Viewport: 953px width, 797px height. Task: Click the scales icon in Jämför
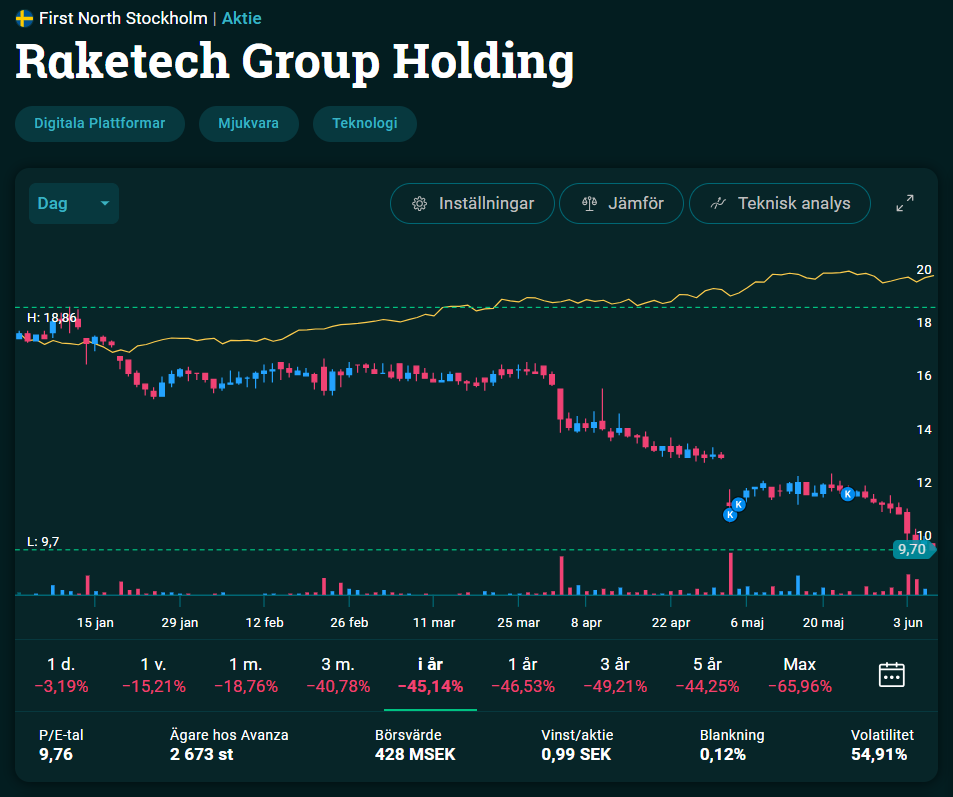[590, 204]
